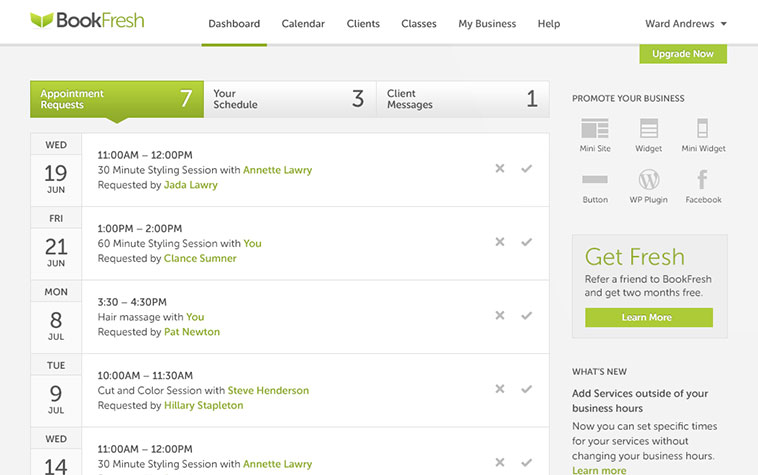Confirm Hillary Stapleton's Cut and Color request
This screenshot has width=758, height=475.
526,389
